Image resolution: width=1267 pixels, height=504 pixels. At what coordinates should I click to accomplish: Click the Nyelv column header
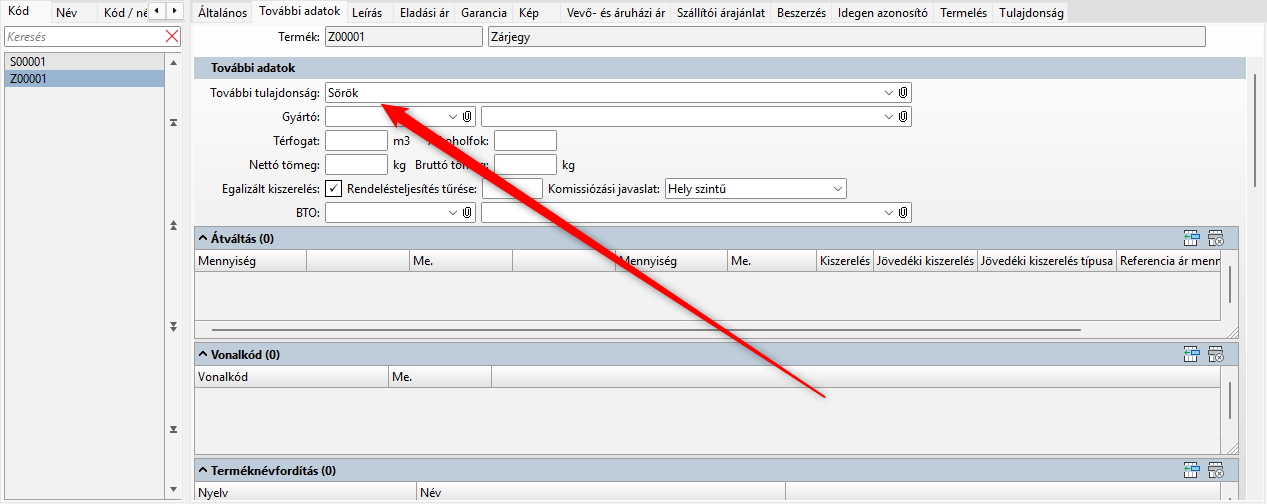pyautogui.click(x=305, y=492)
